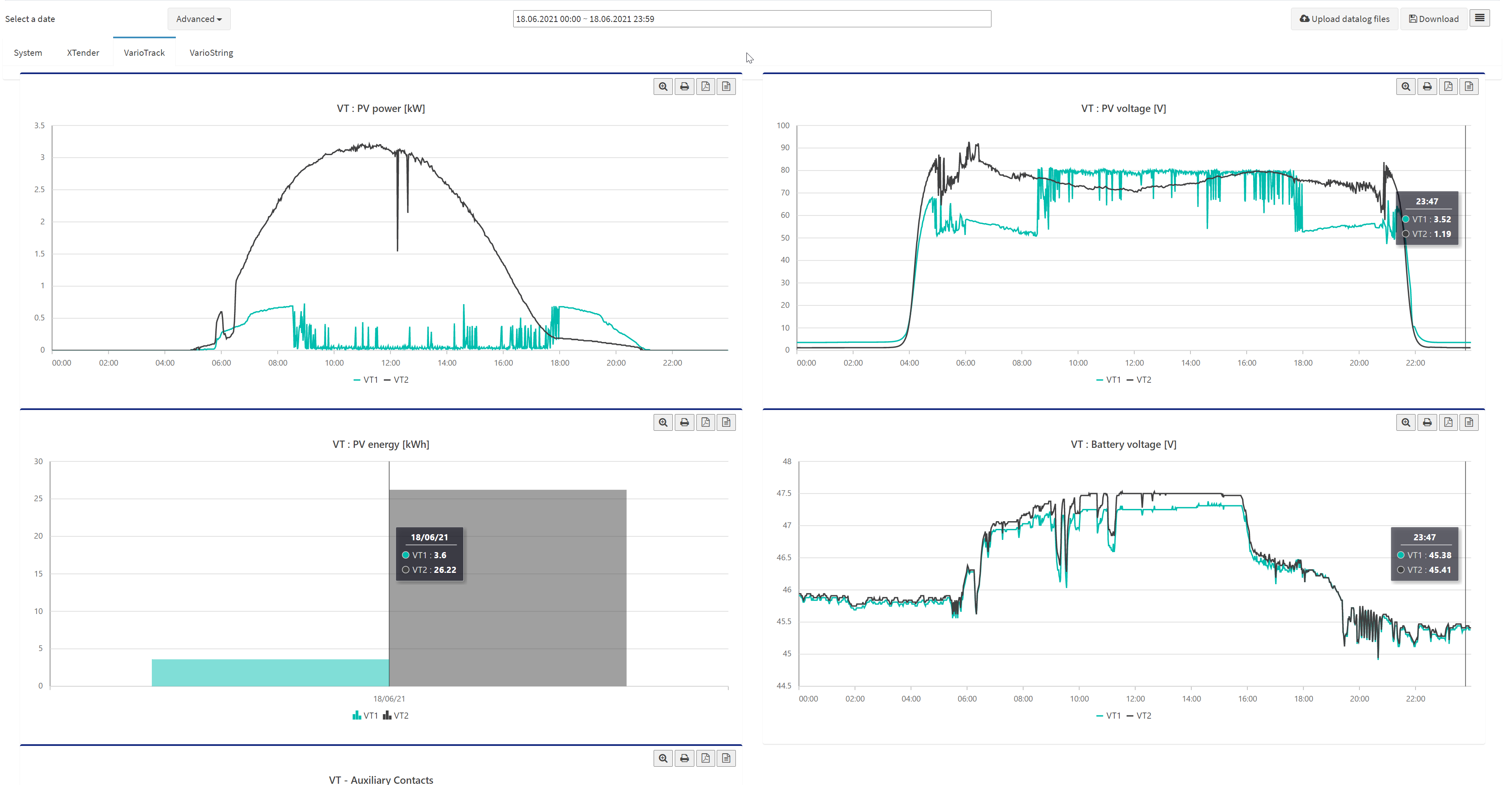Image resolution: width=1512 pixels, height=785 pixels.
Task: Print the PV power chart
Action: tap(685, 86)
